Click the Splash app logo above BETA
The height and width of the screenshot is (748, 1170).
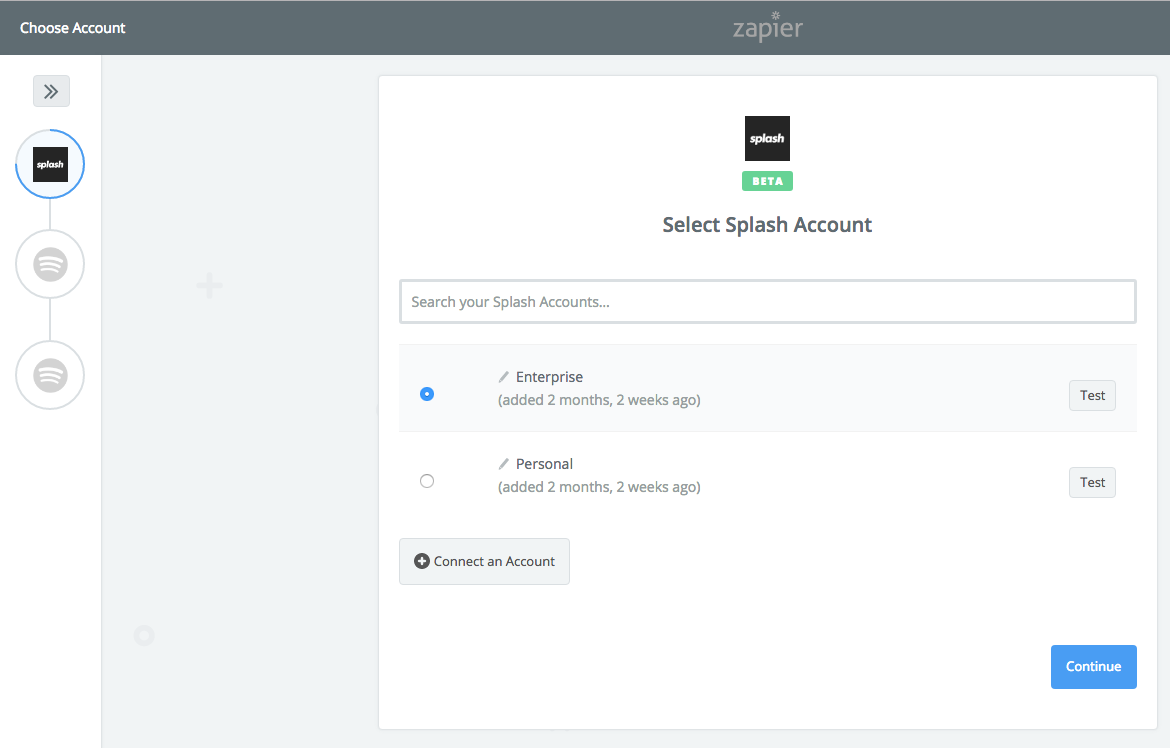767,138
